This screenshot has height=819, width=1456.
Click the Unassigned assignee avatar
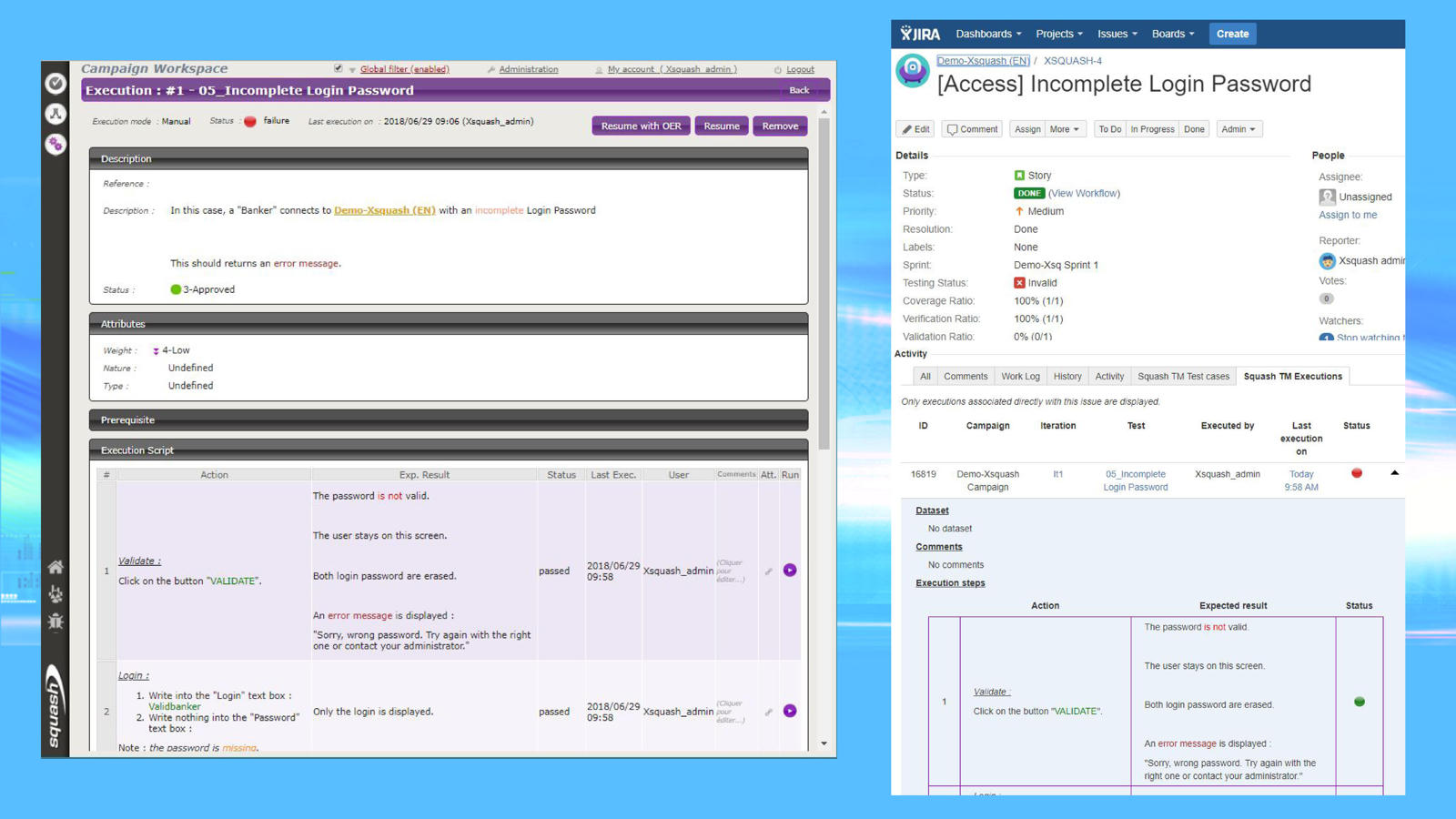point(1327,197)
